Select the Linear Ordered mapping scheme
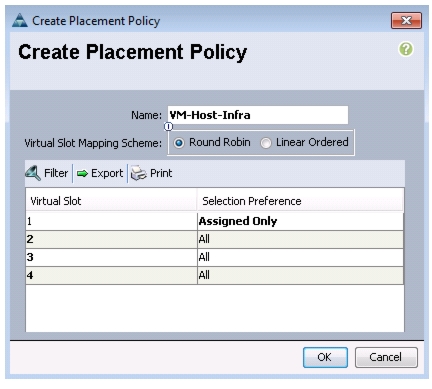Viewport: 432px width, 389px height. [x=266, y=143]
